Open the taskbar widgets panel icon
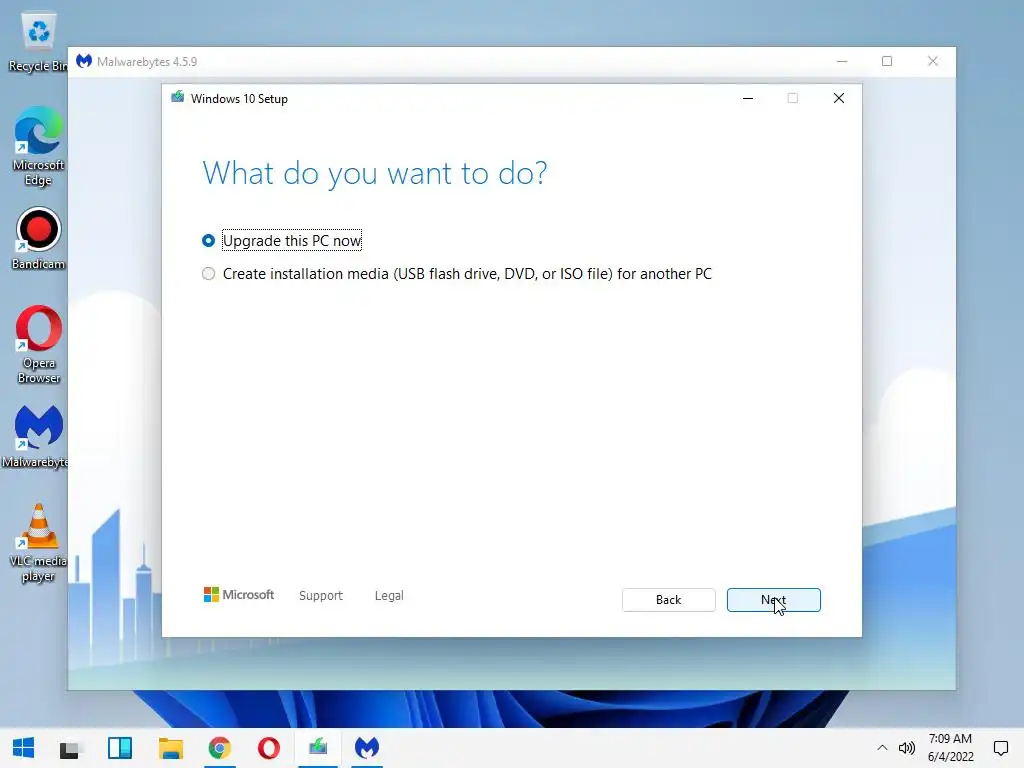This screenshot has width=1024, height=768. point(120,748)
